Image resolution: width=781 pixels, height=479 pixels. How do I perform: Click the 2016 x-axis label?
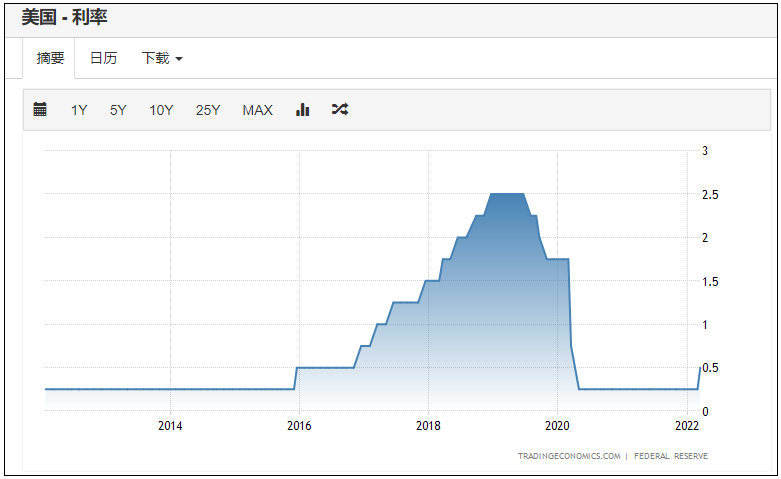click(x=299, y=426)
